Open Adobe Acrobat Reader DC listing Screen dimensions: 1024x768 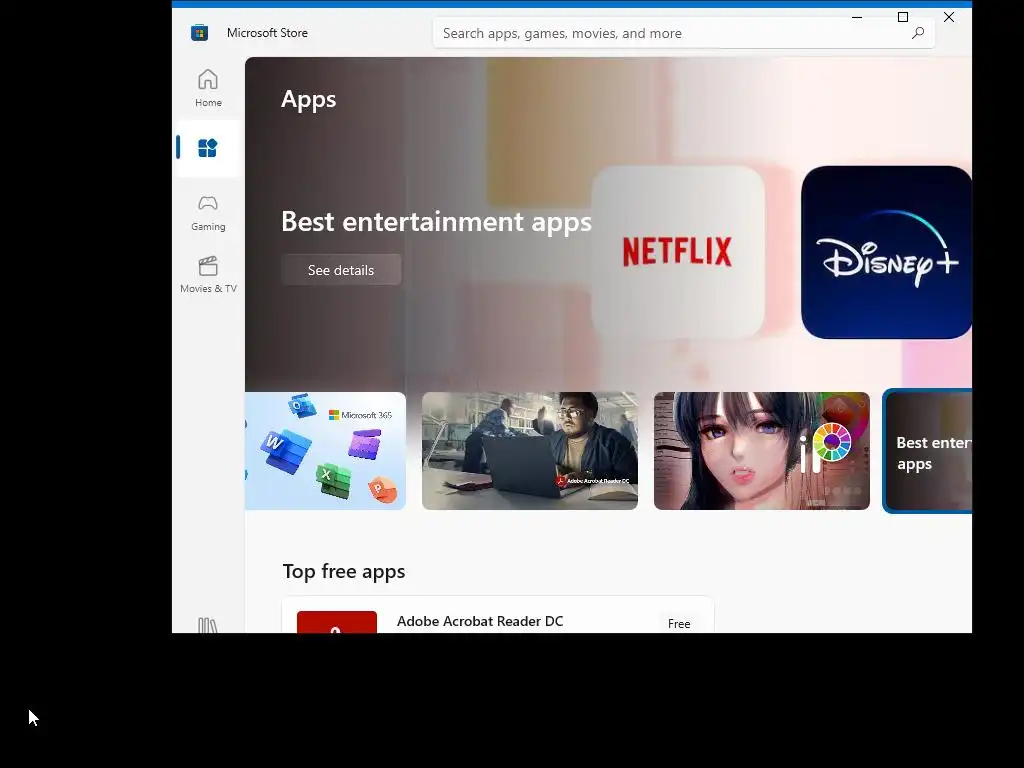tap(498, 615)
